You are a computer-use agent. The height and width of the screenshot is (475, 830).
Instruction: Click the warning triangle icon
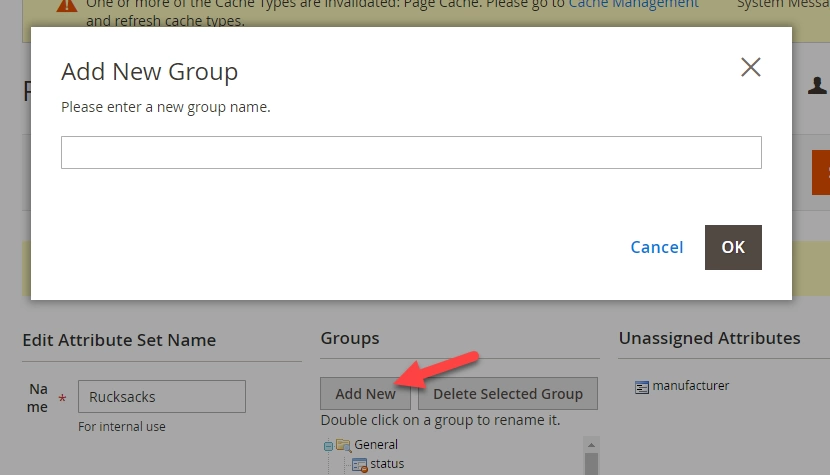[x=67, y=5]
